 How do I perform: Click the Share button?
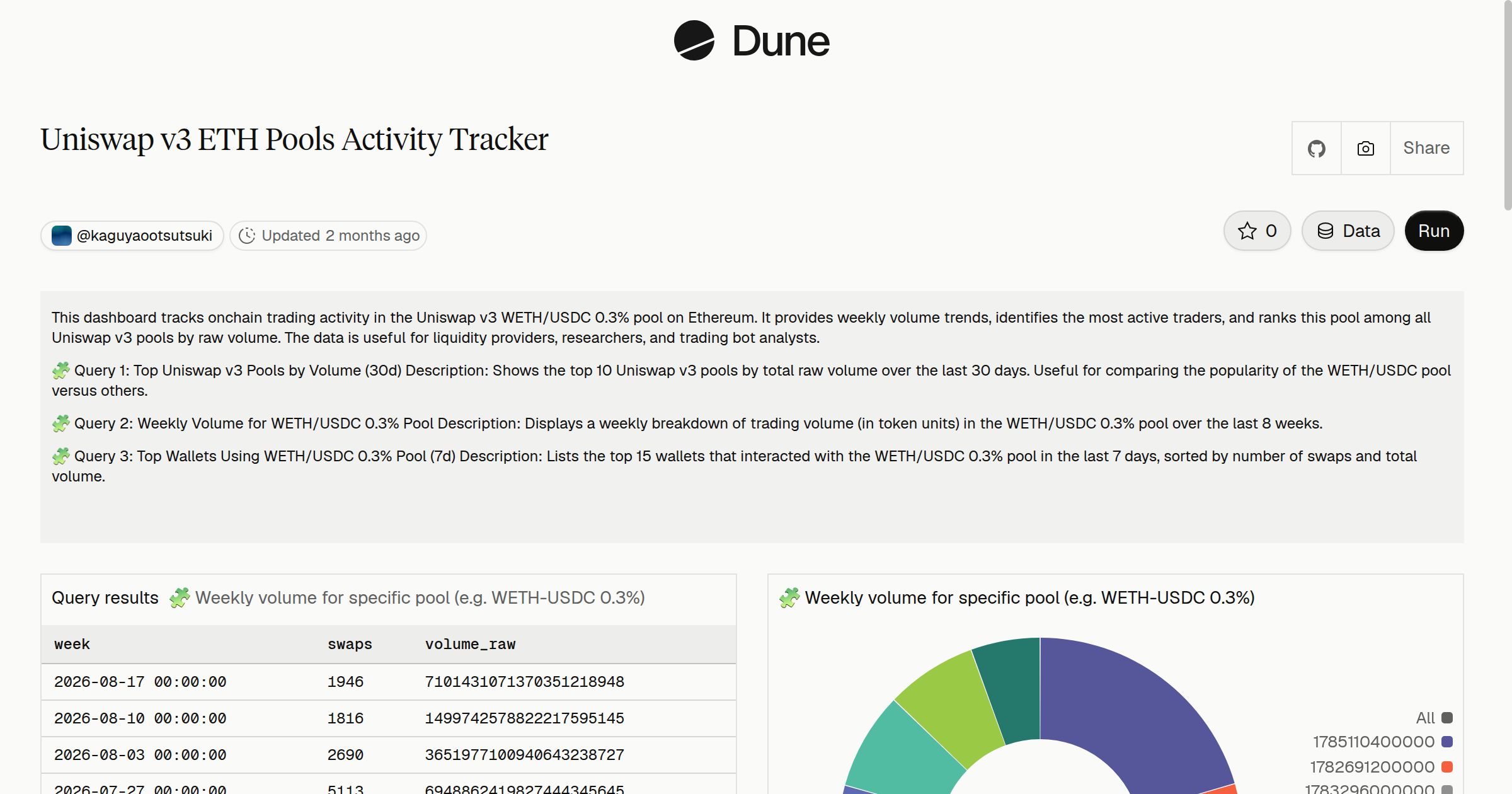coord(1426,148)
